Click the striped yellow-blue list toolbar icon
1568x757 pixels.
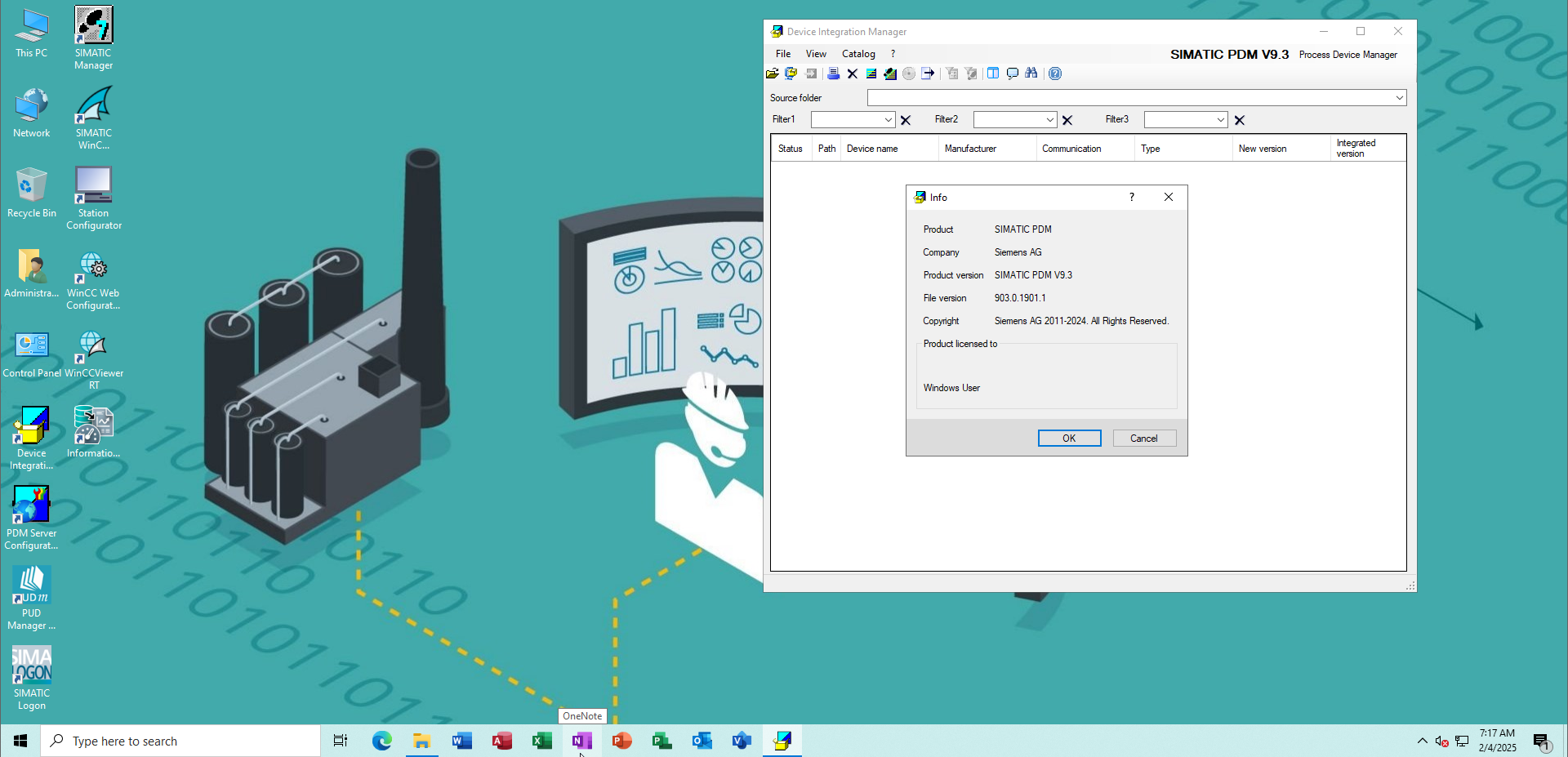[871, 73]
